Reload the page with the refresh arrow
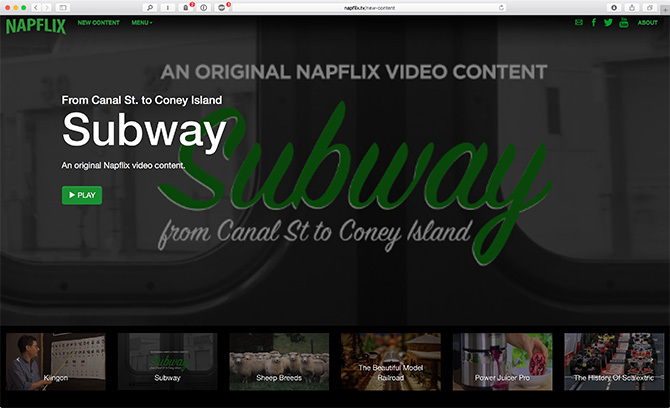Viewport: 670px width, 408px height. coord(501,8)
